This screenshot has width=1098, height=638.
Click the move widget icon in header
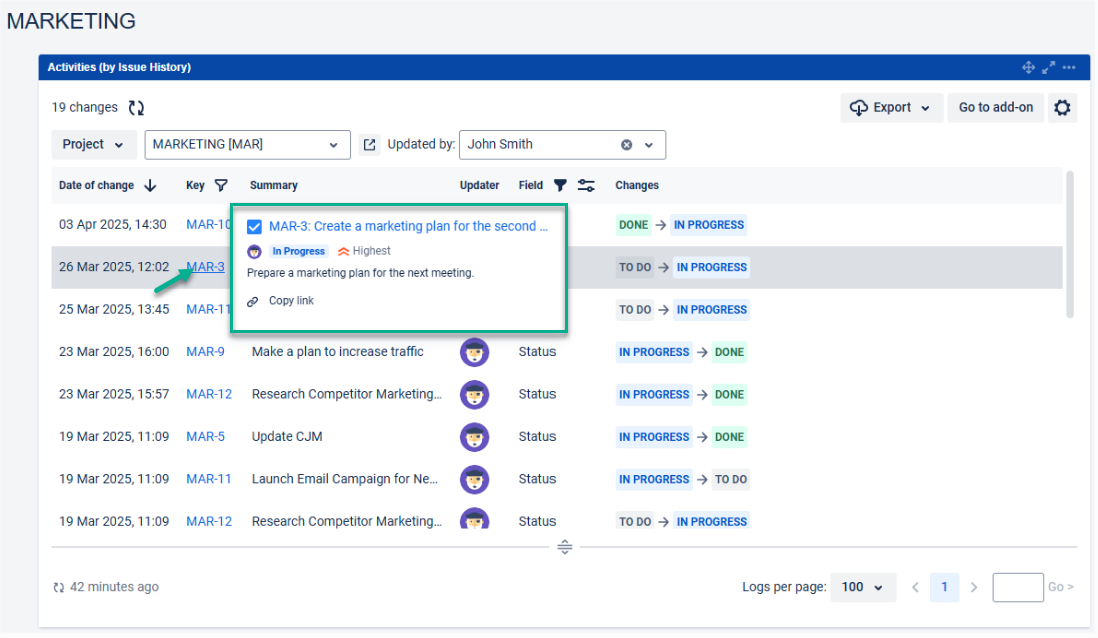pos(1028,68)
